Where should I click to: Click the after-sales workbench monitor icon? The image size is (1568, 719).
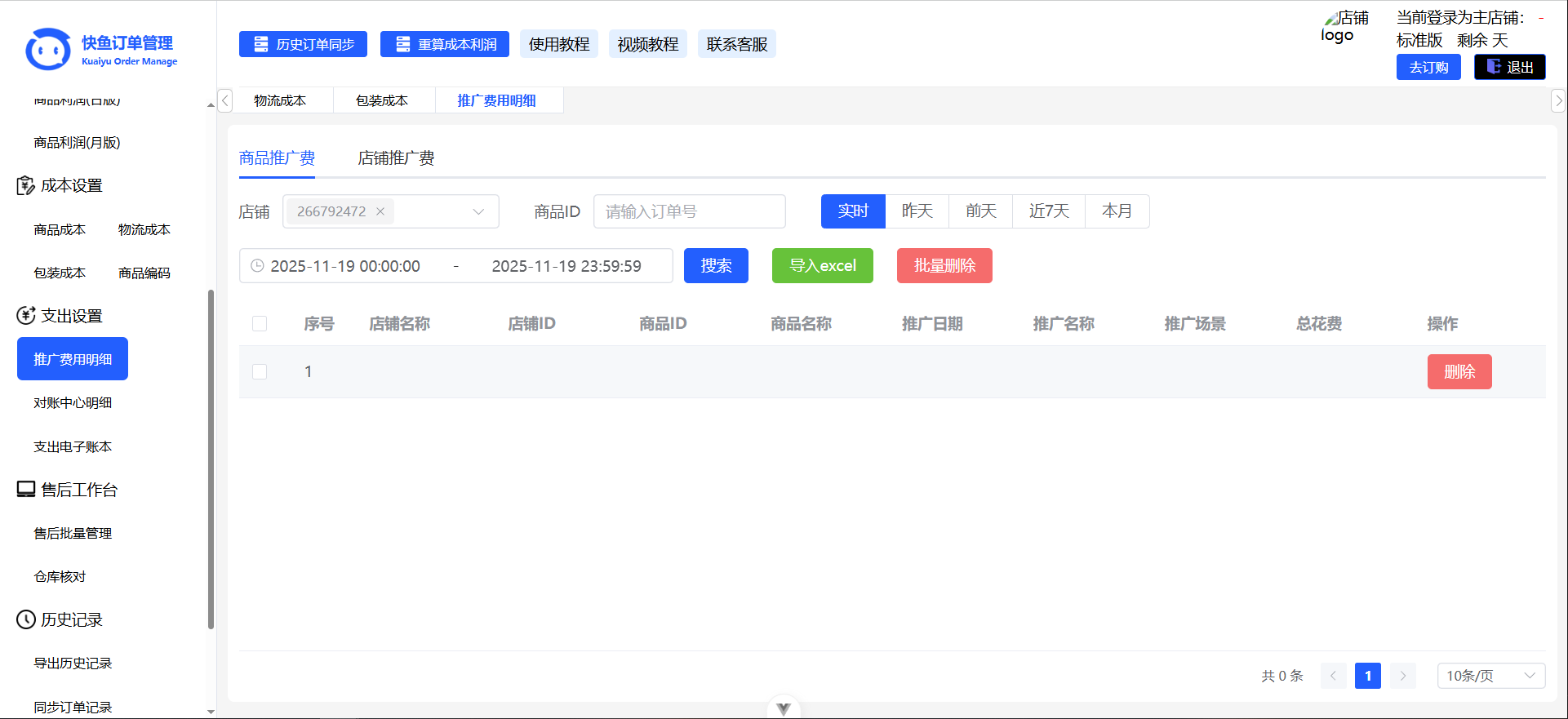point(25,490)
